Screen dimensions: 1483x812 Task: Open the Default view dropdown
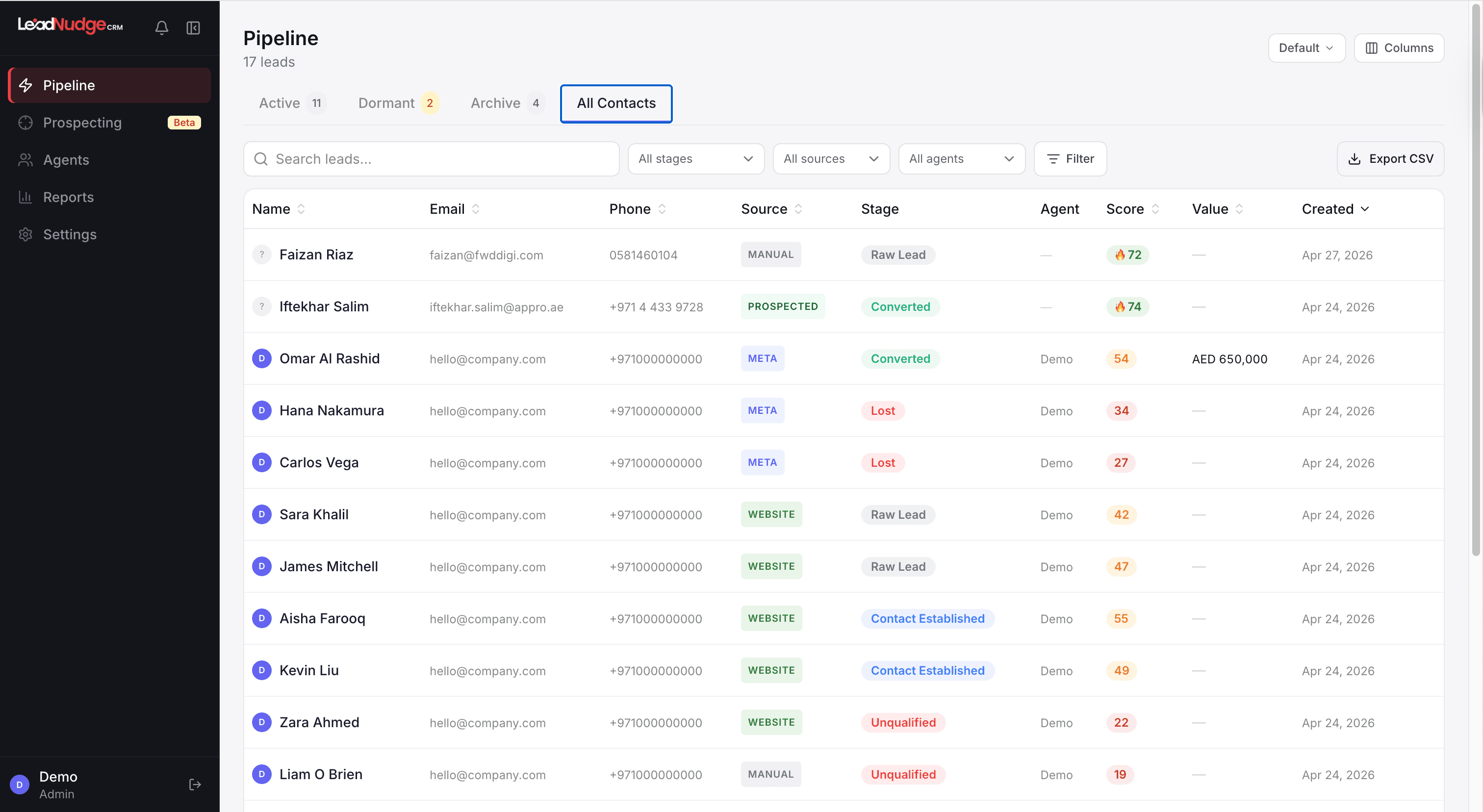tap(1306, 48)
